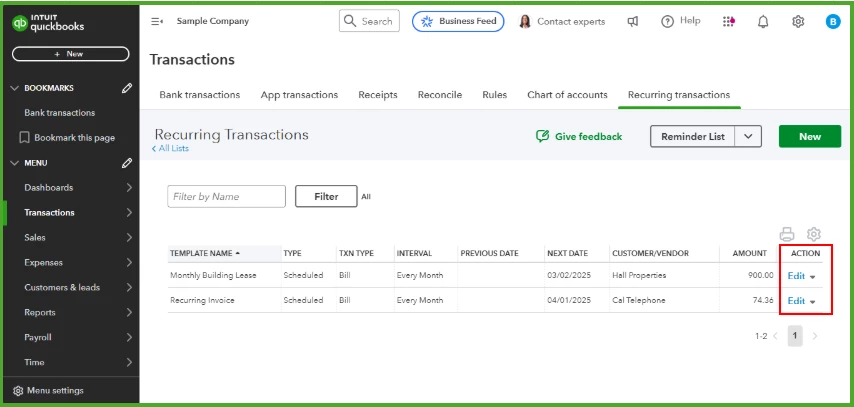Collapse the sidebar with the hamburger icon
The image size is (854, 407).
click(x=157, y=21)
